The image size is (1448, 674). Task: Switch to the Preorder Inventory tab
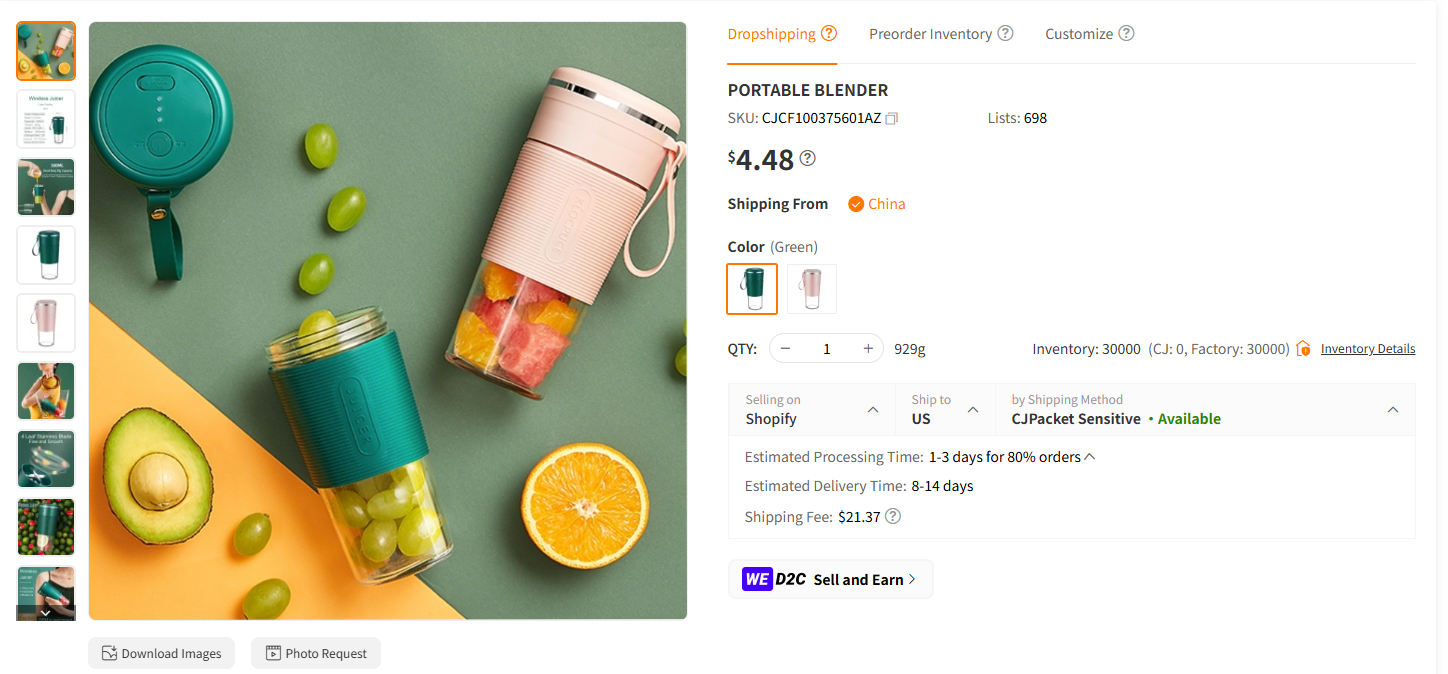tap(930, 33)
